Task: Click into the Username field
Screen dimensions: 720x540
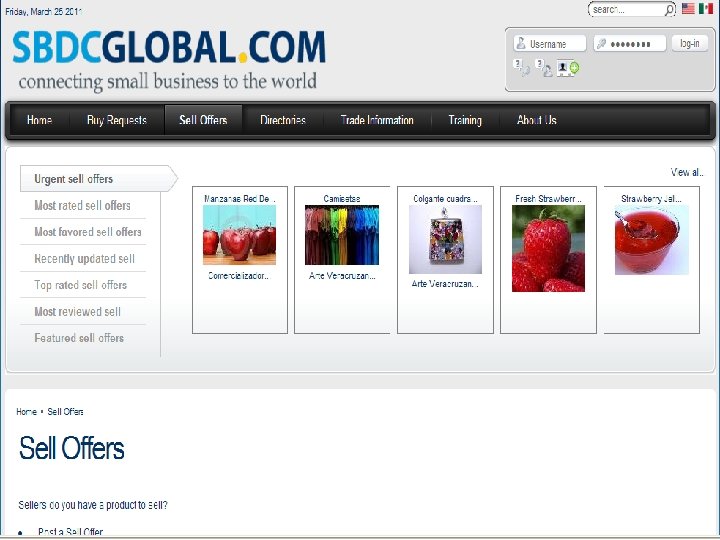Action: [550, 44]
